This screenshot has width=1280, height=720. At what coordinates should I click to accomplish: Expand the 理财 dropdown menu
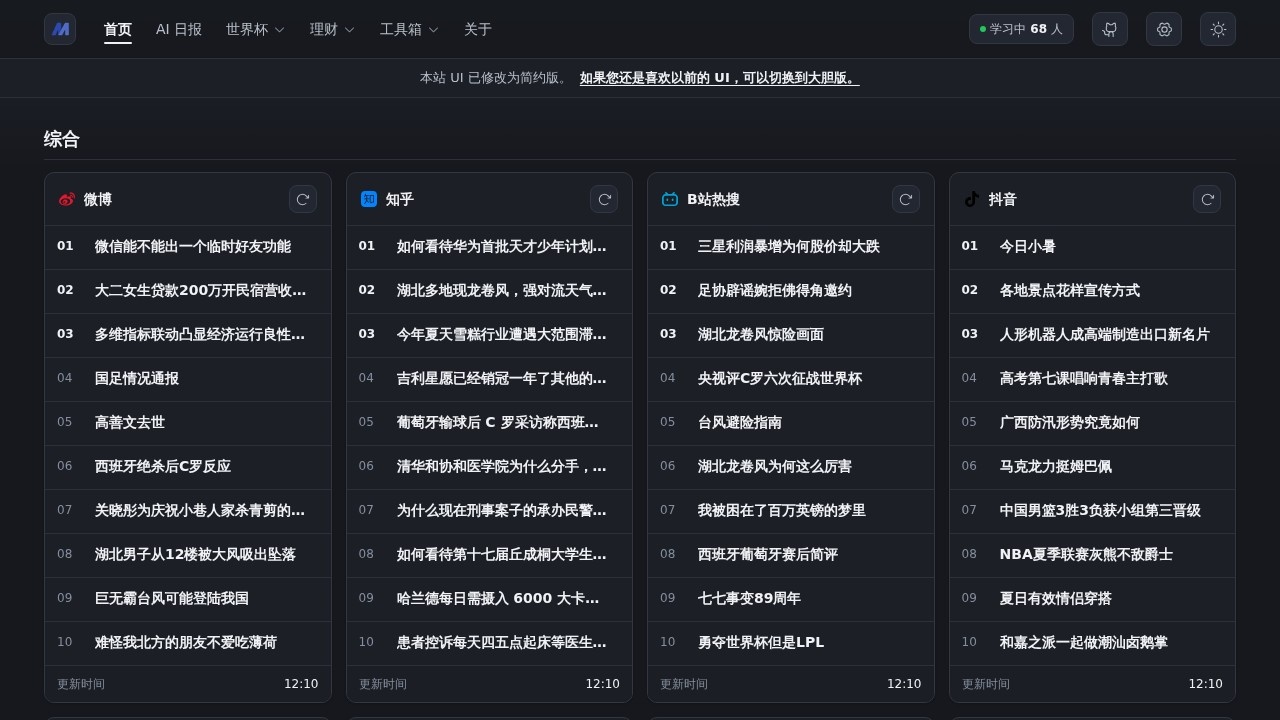point(333,29)
